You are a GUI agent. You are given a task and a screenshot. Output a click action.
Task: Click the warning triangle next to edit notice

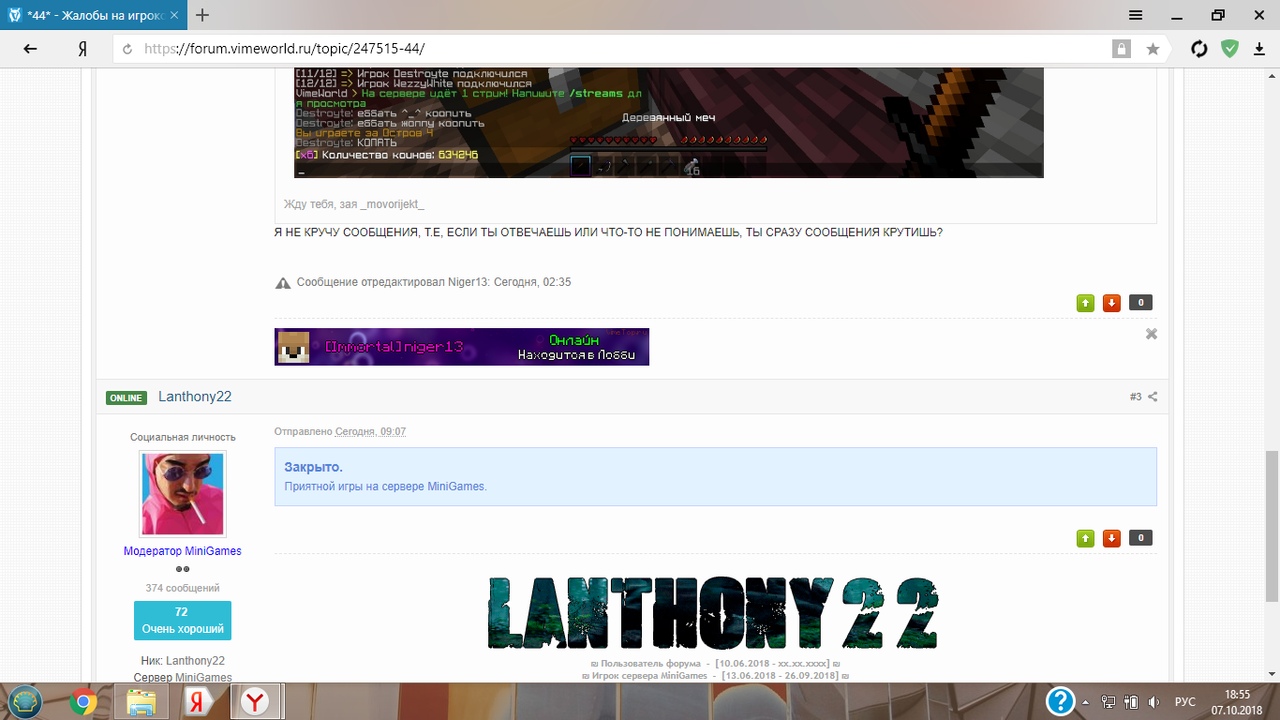tap(283, 283)
